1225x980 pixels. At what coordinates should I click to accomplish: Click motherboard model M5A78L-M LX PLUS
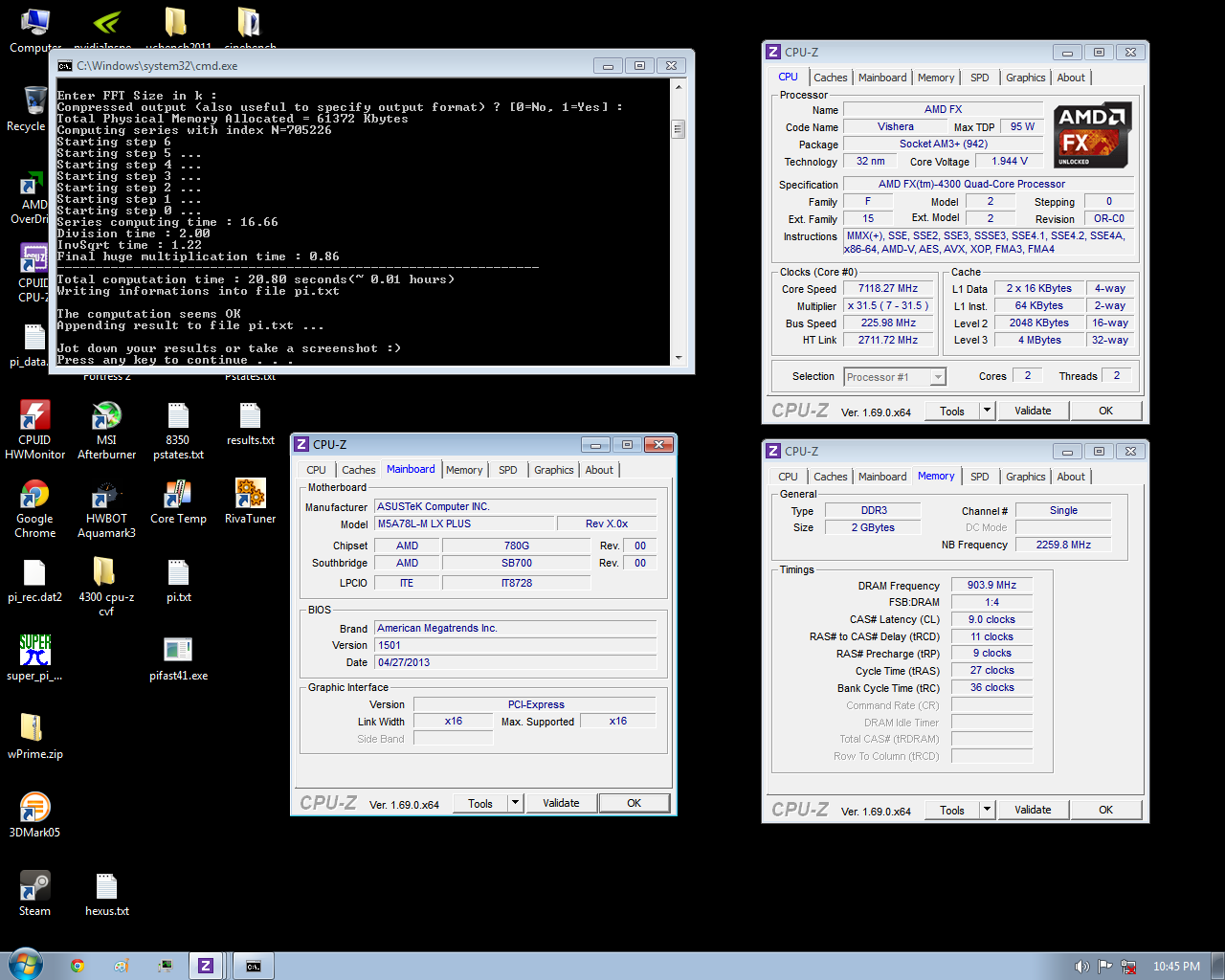click(464, 523)
